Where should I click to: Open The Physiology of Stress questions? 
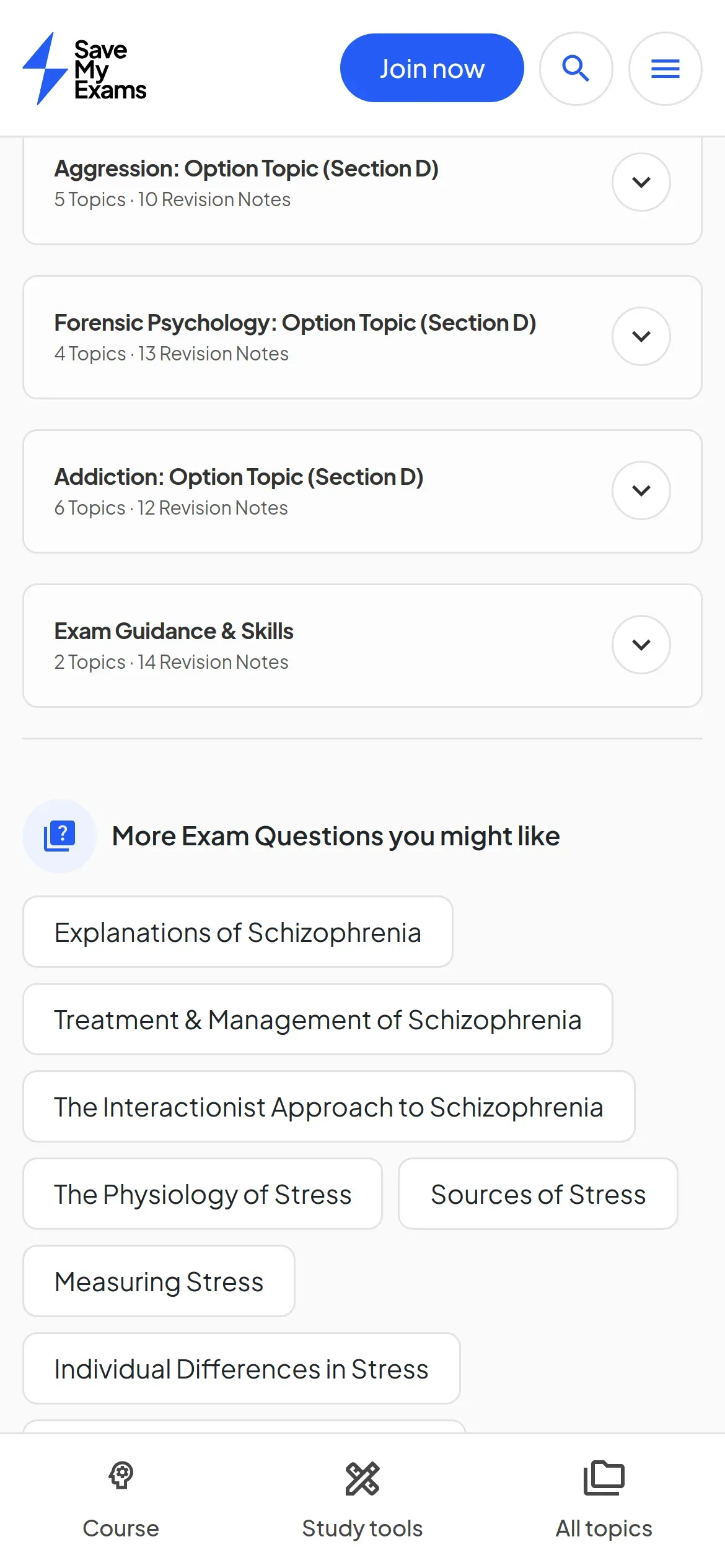(203, 1194)
